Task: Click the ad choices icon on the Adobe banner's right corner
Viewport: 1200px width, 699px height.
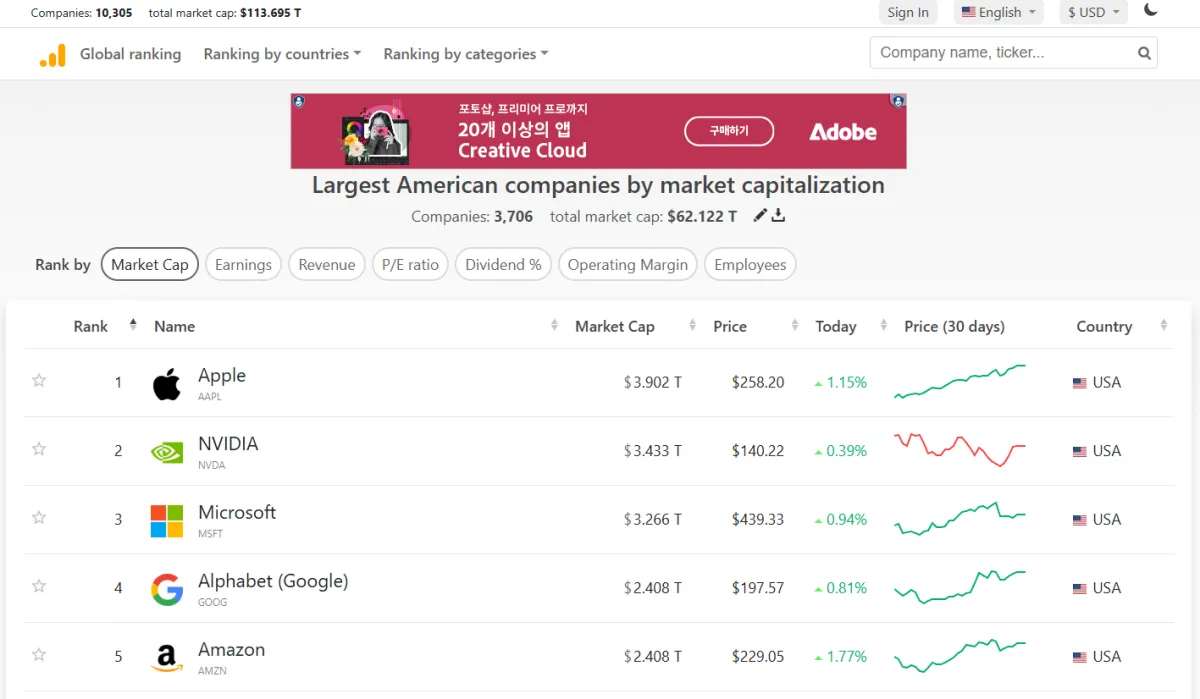Action: 898,101
